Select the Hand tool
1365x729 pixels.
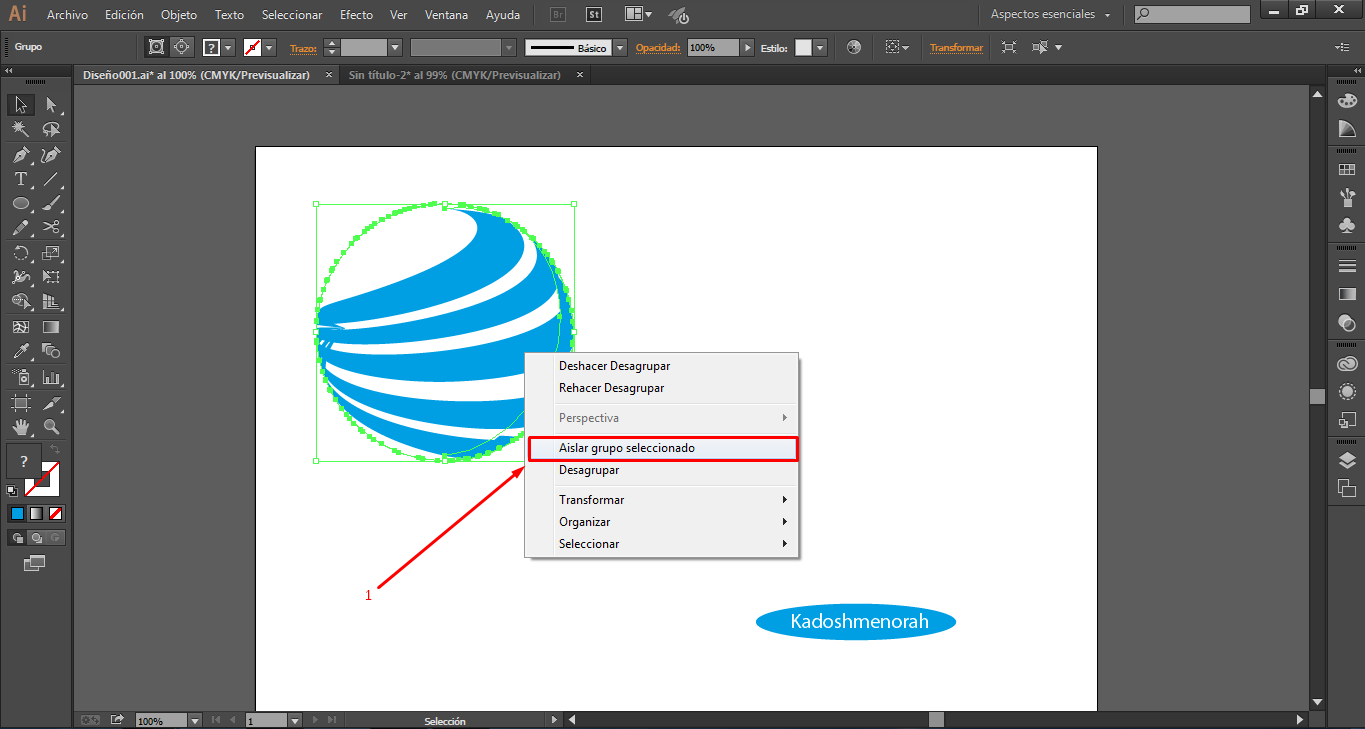(20, 427)
